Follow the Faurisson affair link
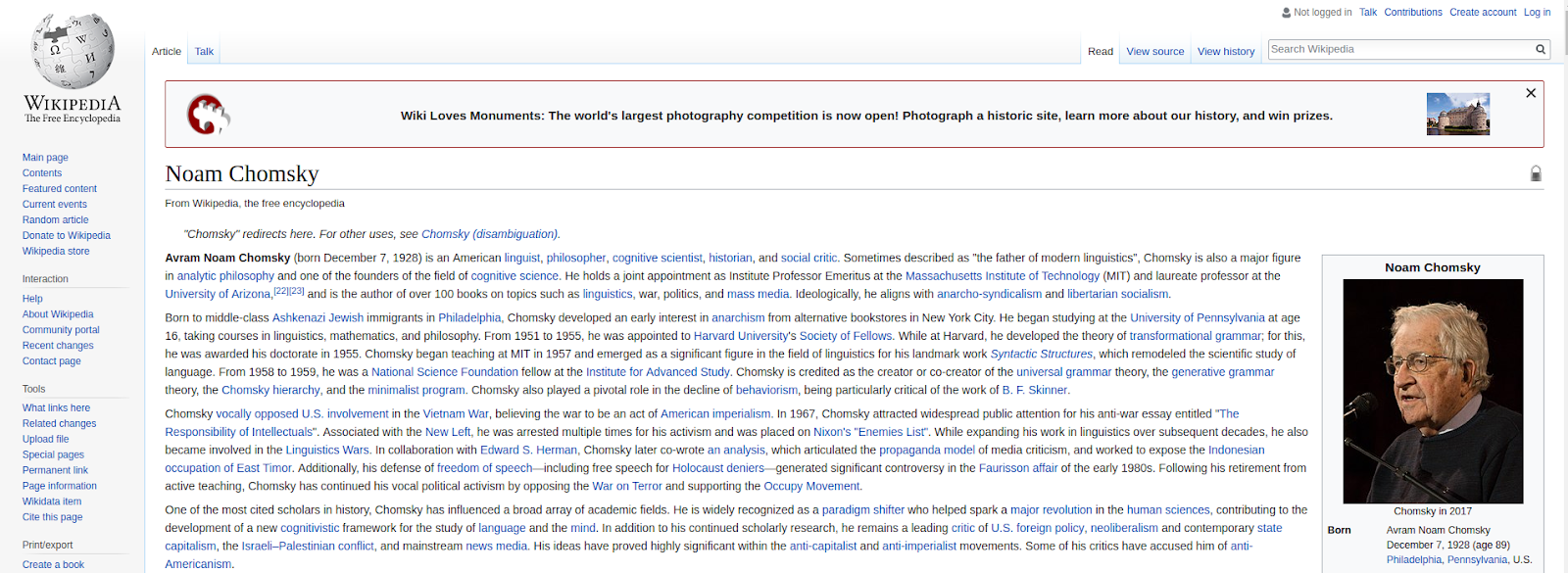The image size is (1568, 573). tap(1018, 468)
